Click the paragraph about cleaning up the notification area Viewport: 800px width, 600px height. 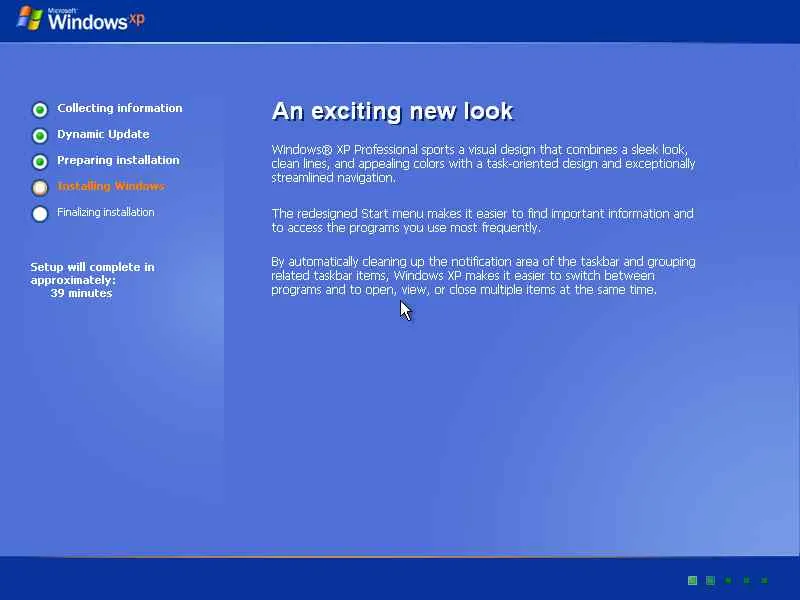pos(483,276)
